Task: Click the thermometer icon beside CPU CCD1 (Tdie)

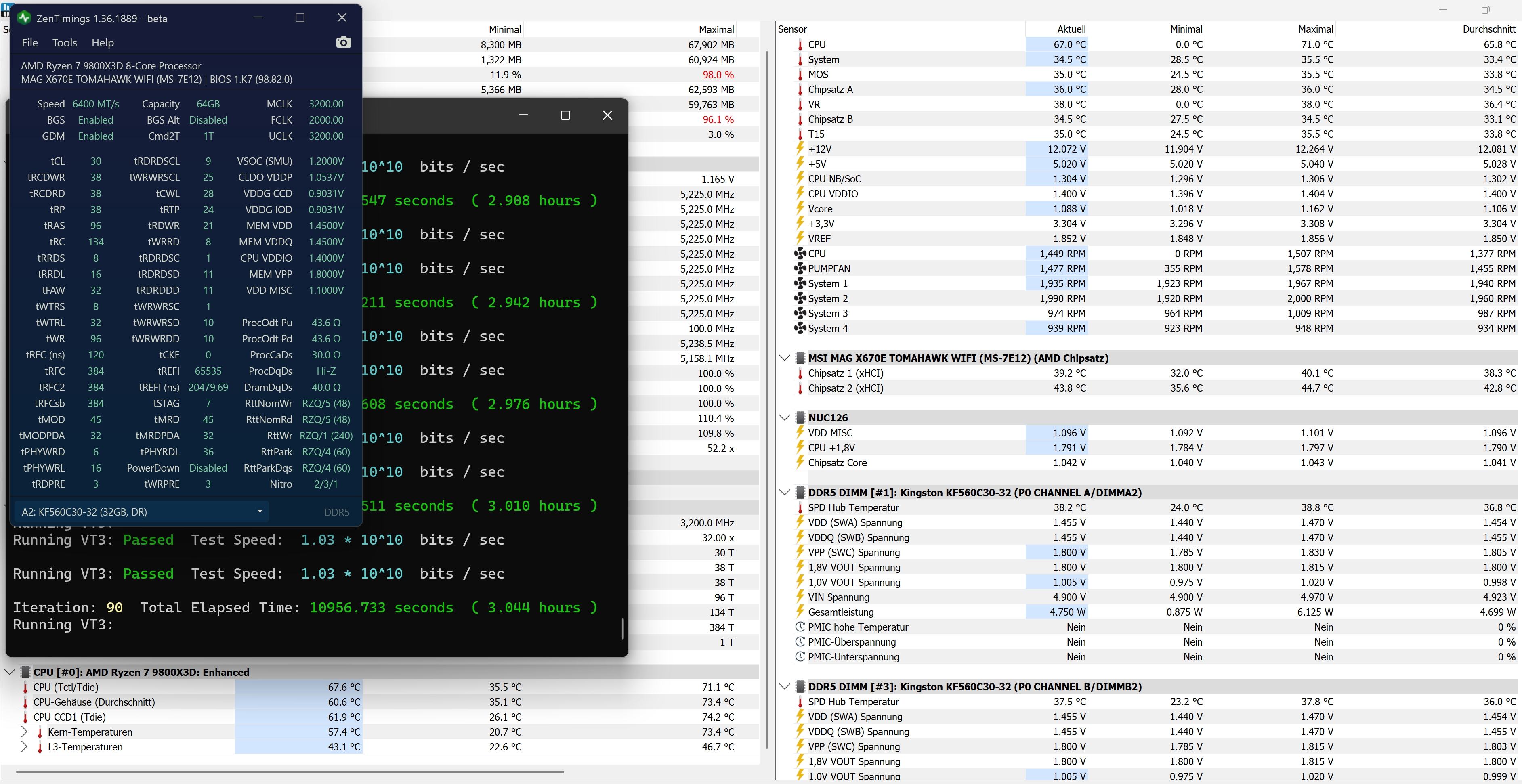Action: pyautogui.click(x=25, y=717)
